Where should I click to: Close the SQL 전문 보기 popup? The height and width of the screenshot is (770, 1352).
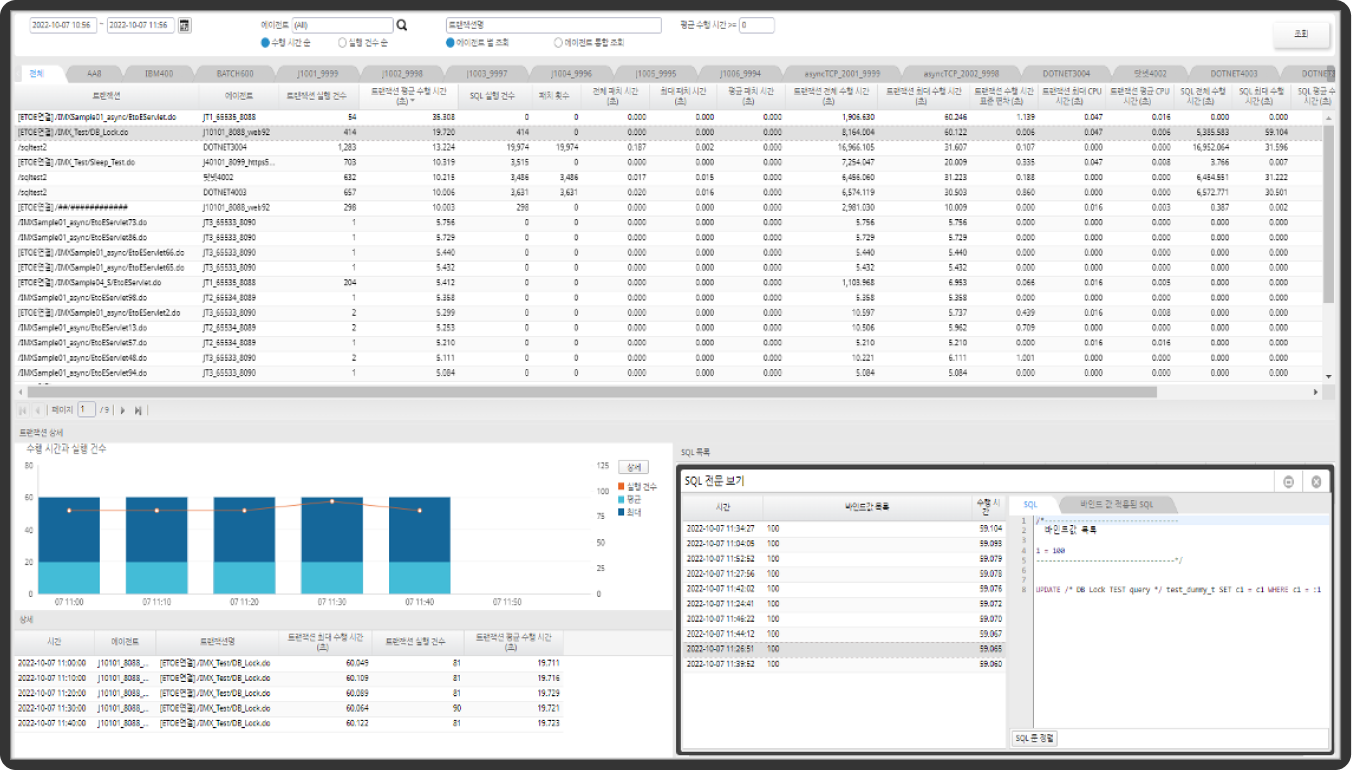1316,482
